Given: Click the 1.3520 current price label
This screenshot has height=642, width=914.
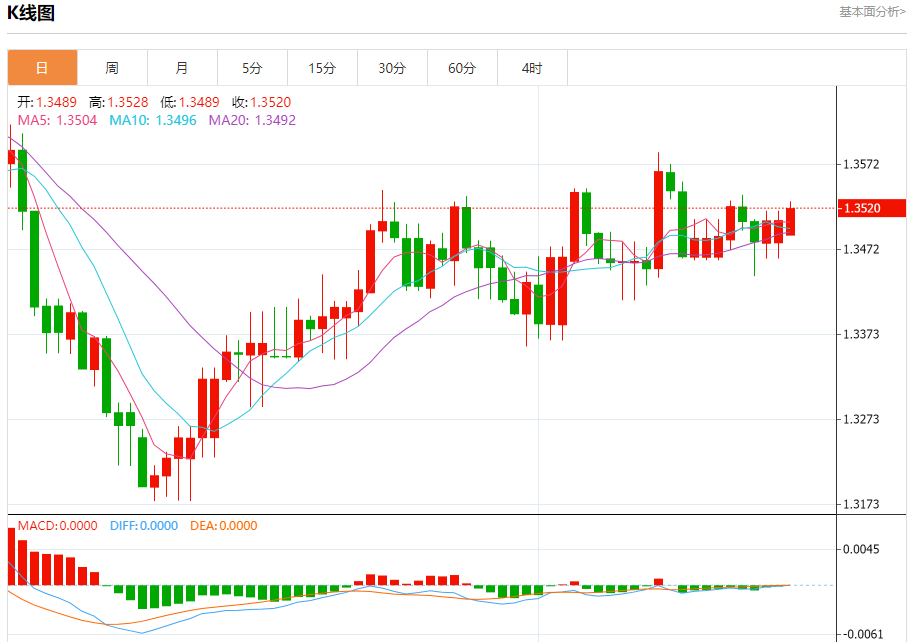Looking at the screenshot, I should (x=871, y=208).
